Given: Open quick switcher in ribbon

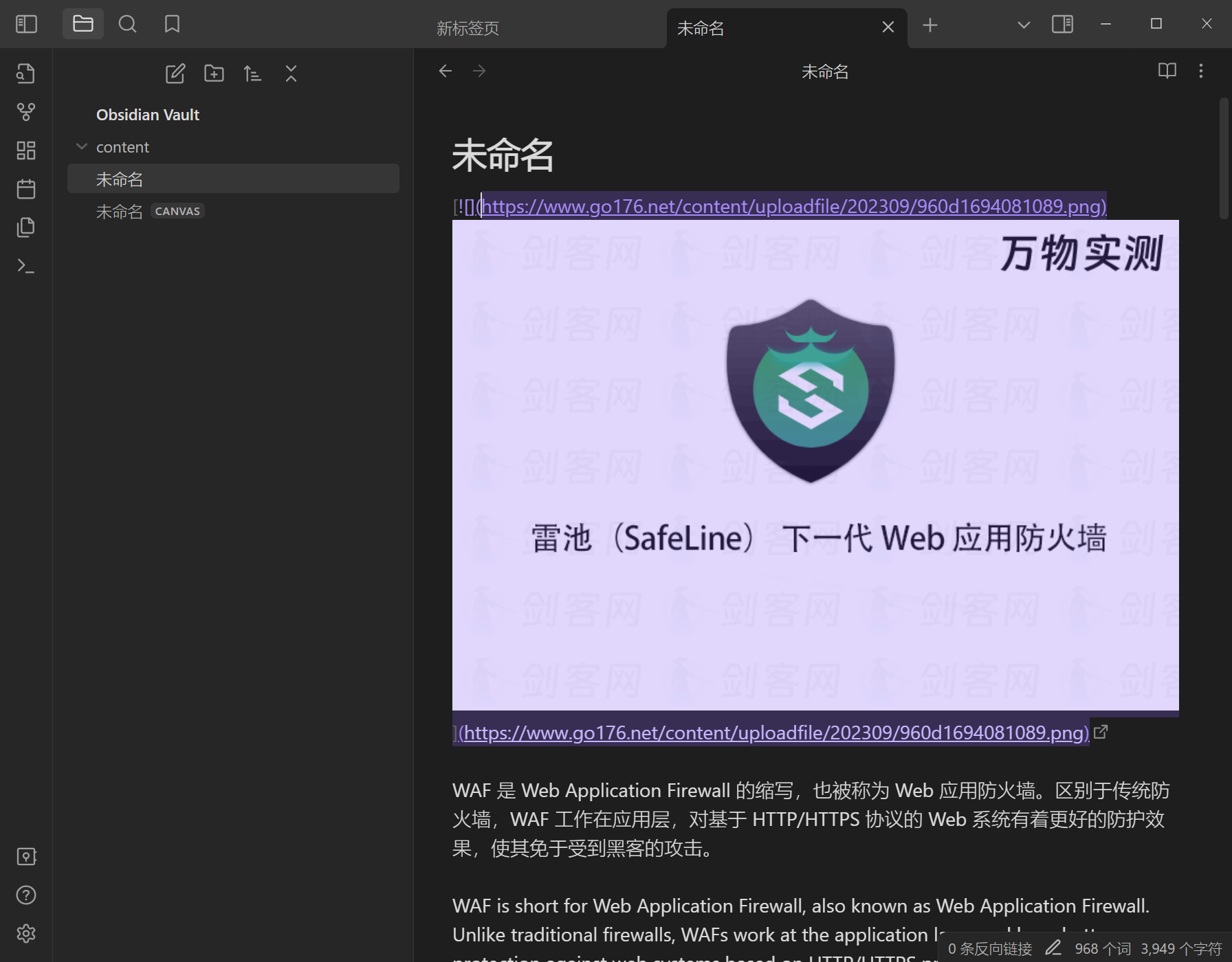Looking at the screenshot, I should click(x=26, y=73).
